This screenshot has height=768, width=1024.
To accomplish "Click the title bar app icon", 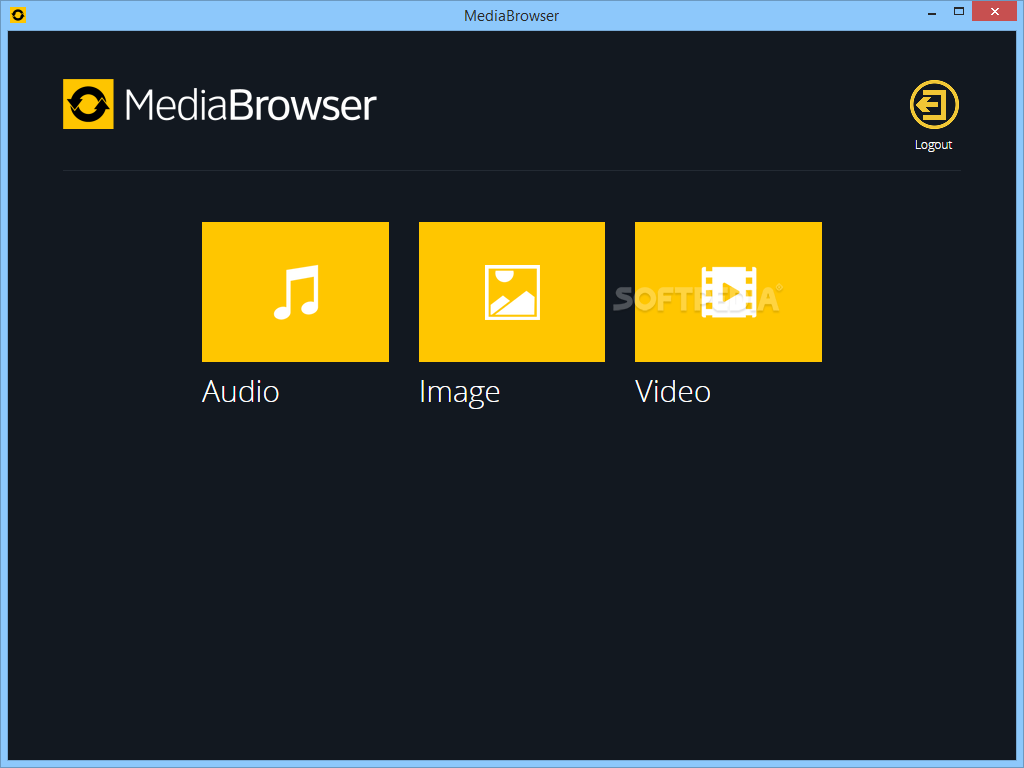I will (18, 15).
